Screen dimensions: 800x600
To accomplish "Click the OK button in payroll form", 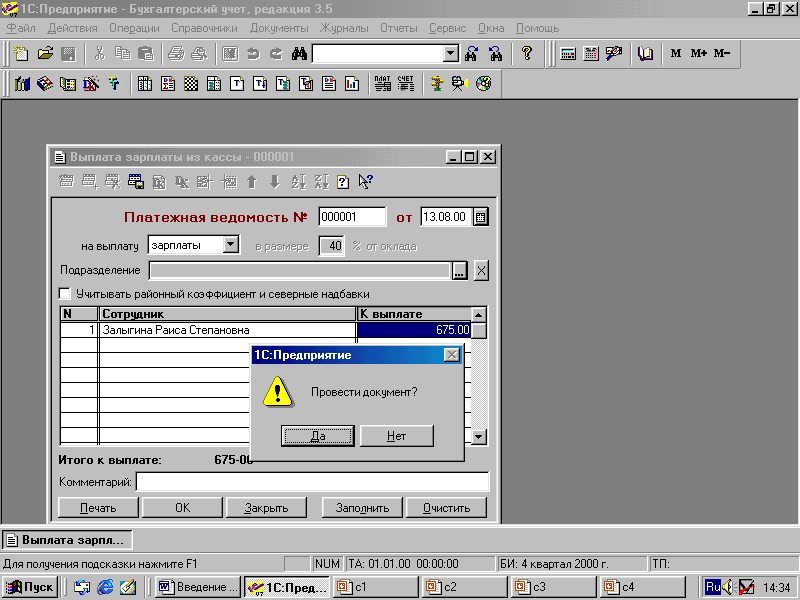I will (x=182, y=508).
